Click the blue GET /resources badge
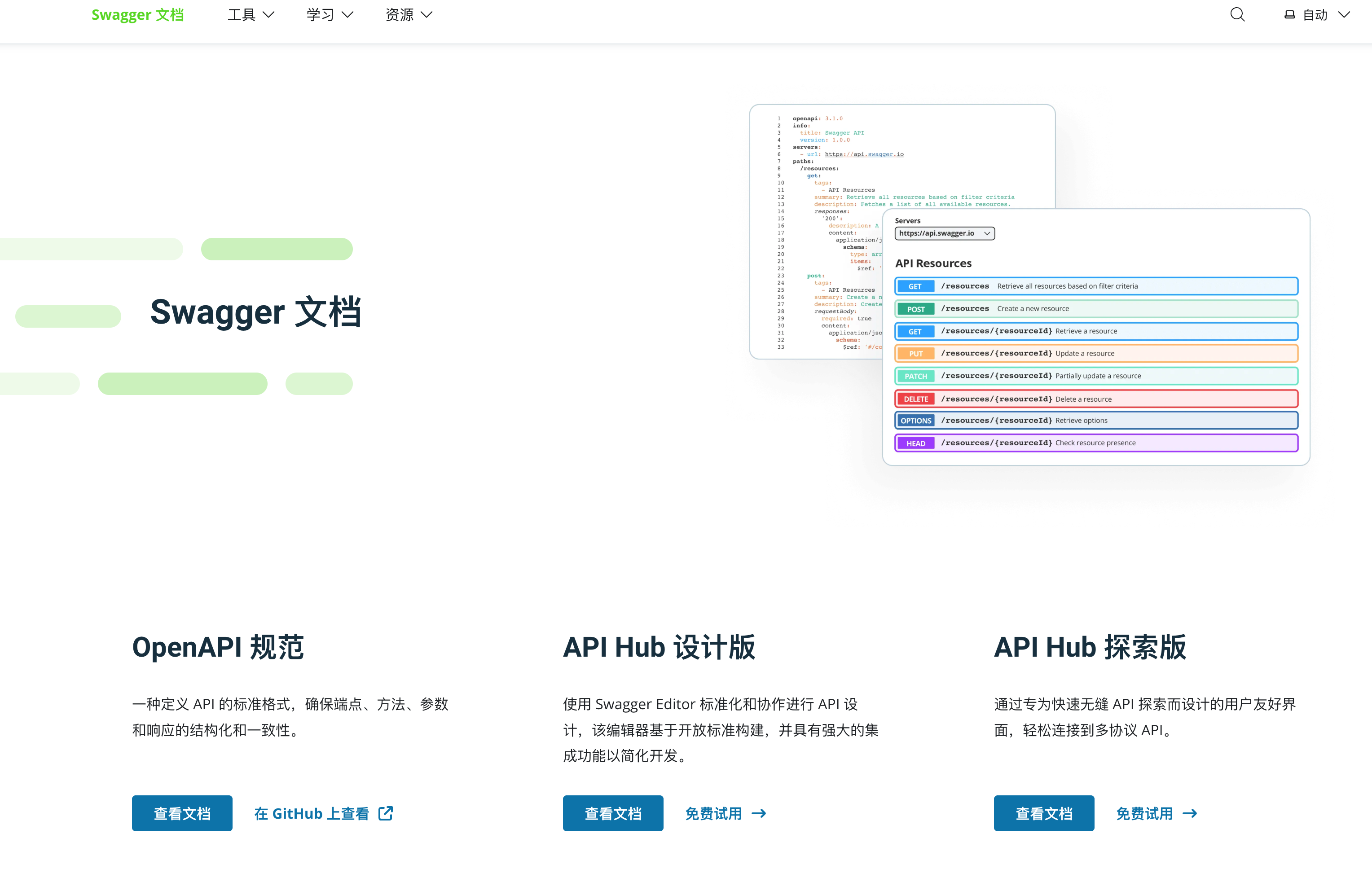 tap(915, 286)
